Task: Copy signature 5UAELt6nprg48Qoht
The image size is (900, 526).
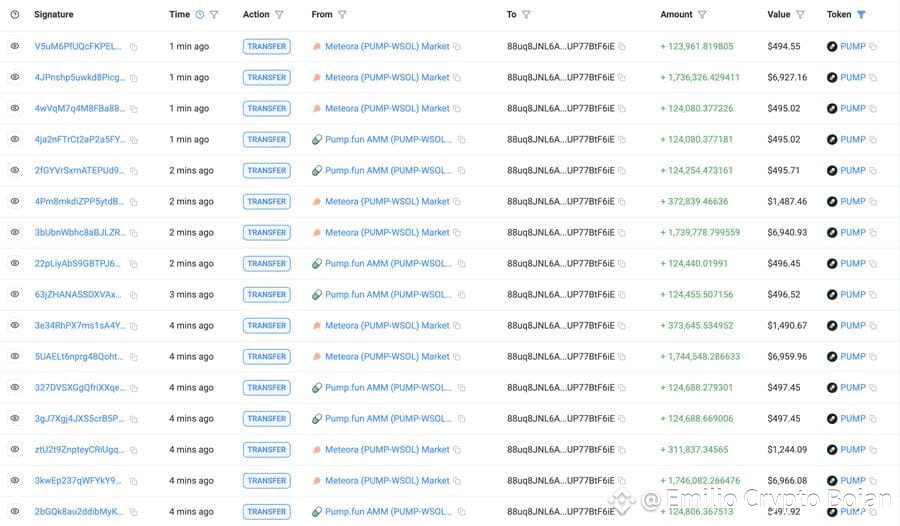Action: pyautogui.click(x=133, y=357)
